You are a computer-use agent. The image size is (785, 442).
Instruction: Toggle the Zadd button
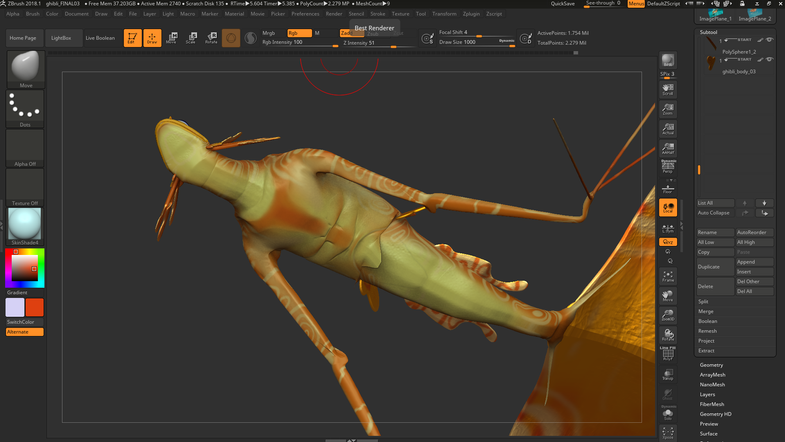tap(351, 33)
